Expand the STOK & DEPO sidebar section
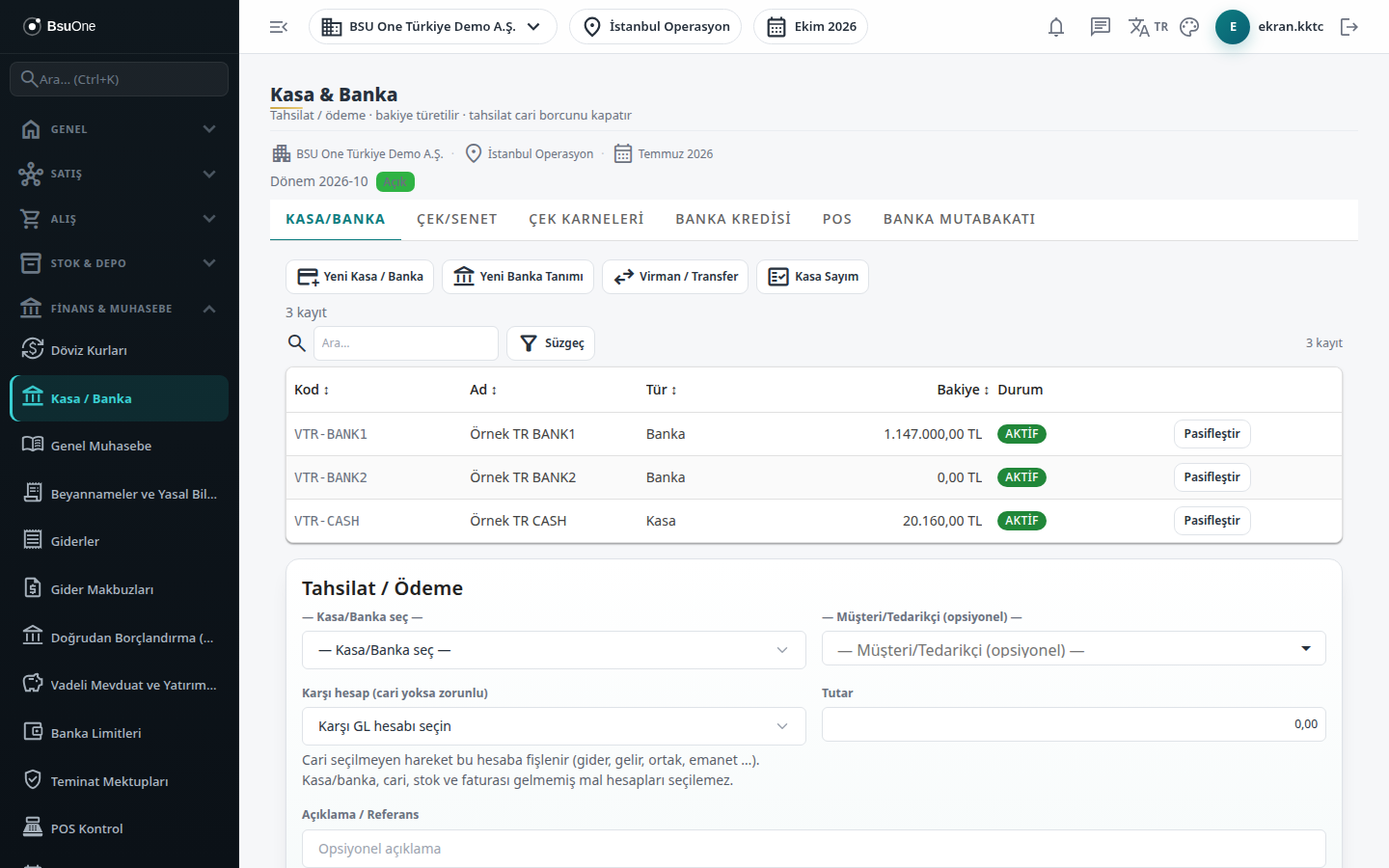 point(120,263)
